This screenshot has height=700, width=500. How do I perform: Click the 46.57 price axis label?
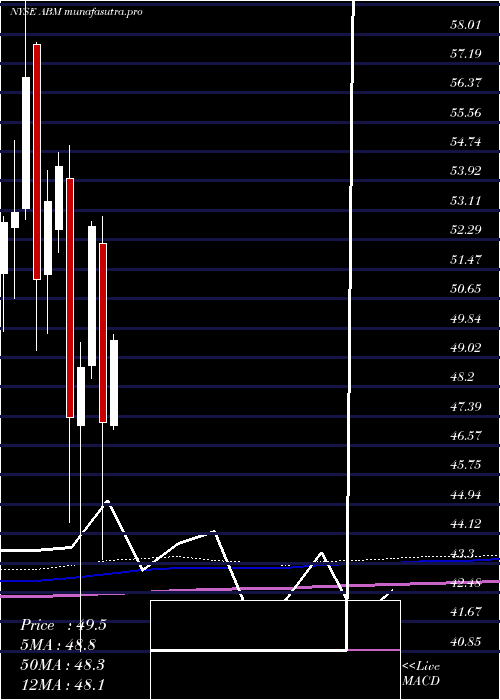point(465,436)
